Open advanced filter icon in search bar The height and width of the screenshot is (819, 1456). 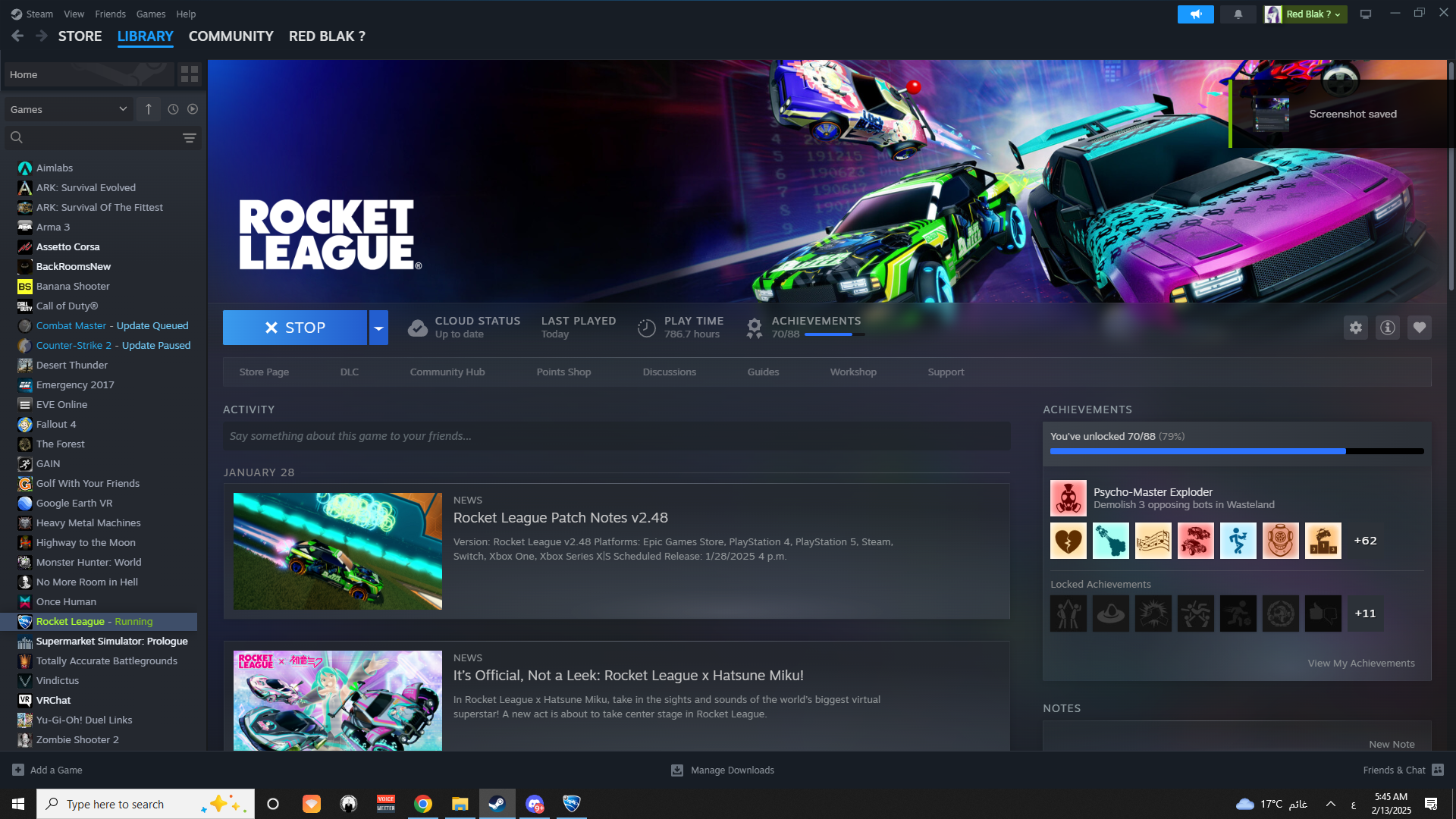(189, 138)
